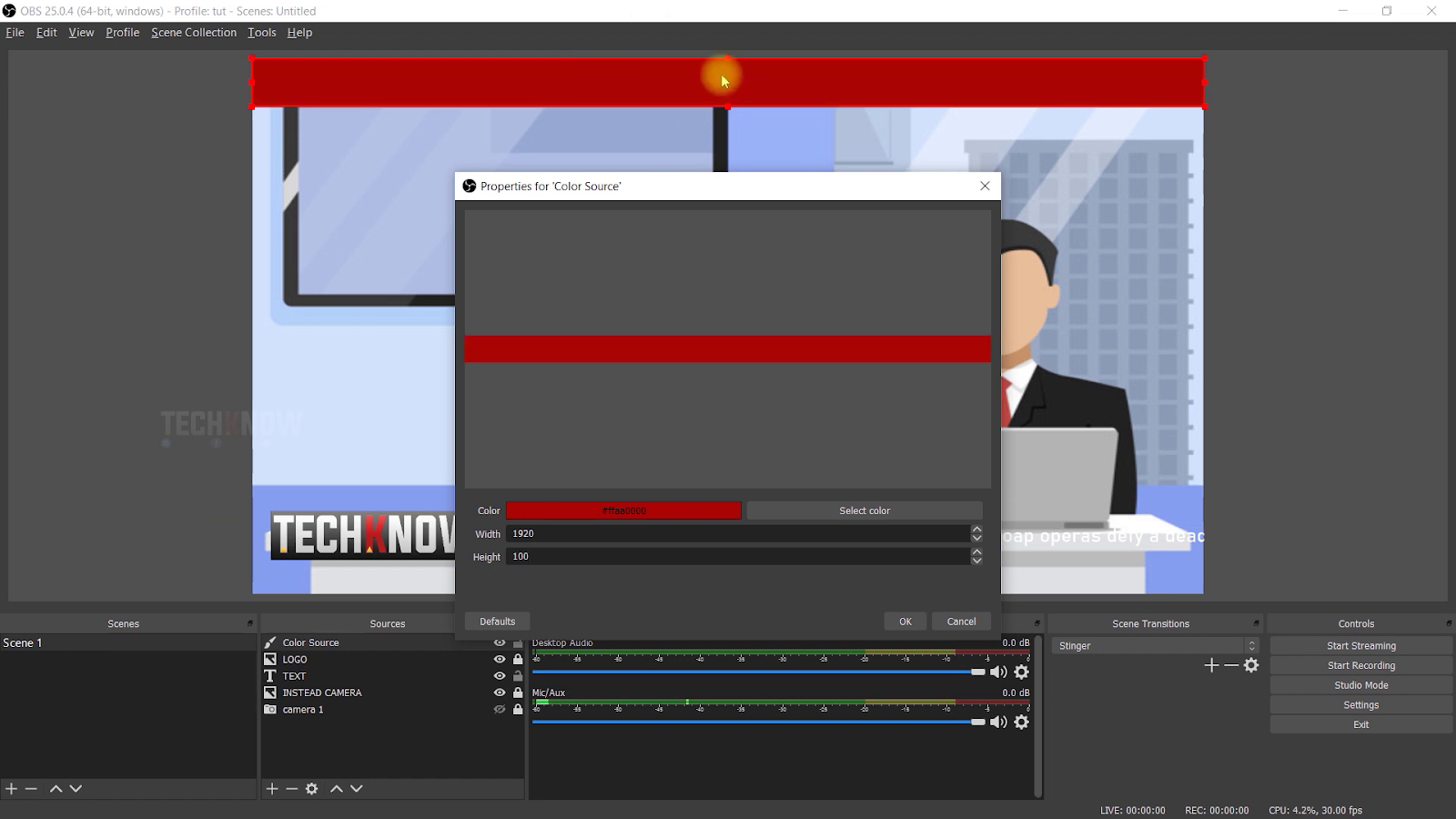Viewport: 1456px width, 819px height.
Task: Click the LOGO image source icon
Action: point(270,659)
